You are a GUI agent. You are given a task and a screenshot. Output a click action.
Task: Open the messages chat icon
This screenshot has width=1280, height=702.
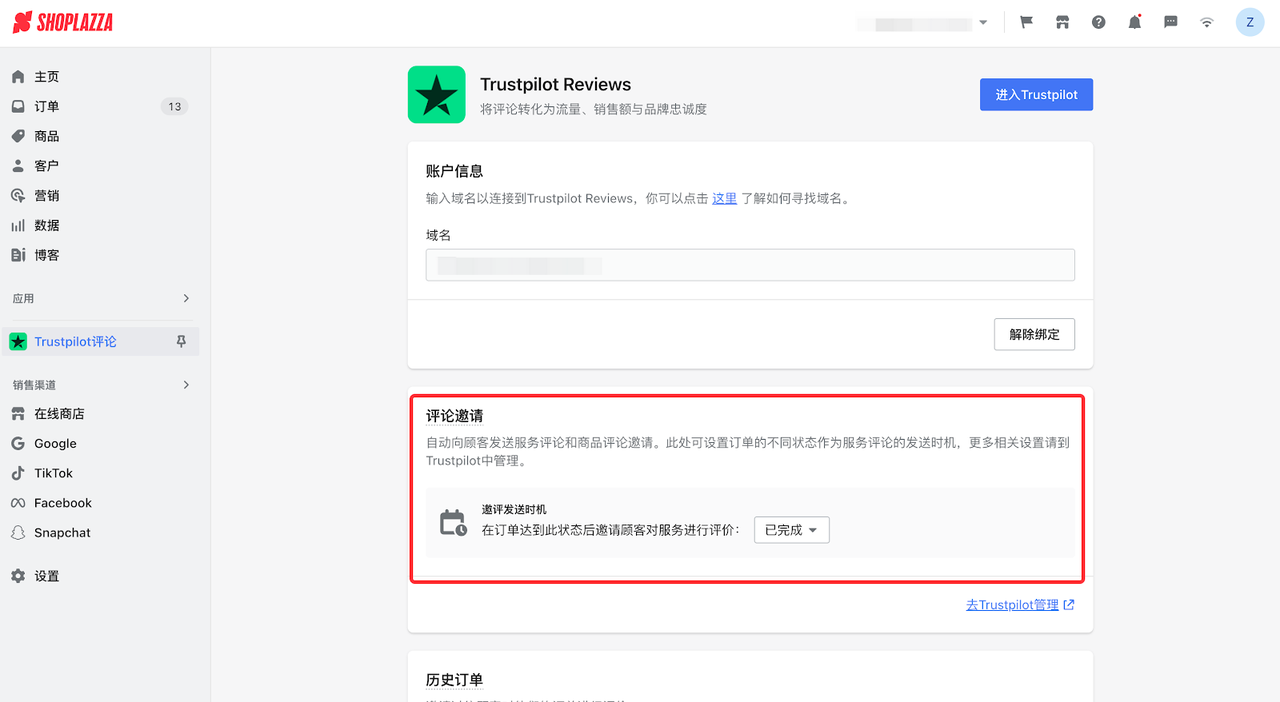coord(1170,21)
